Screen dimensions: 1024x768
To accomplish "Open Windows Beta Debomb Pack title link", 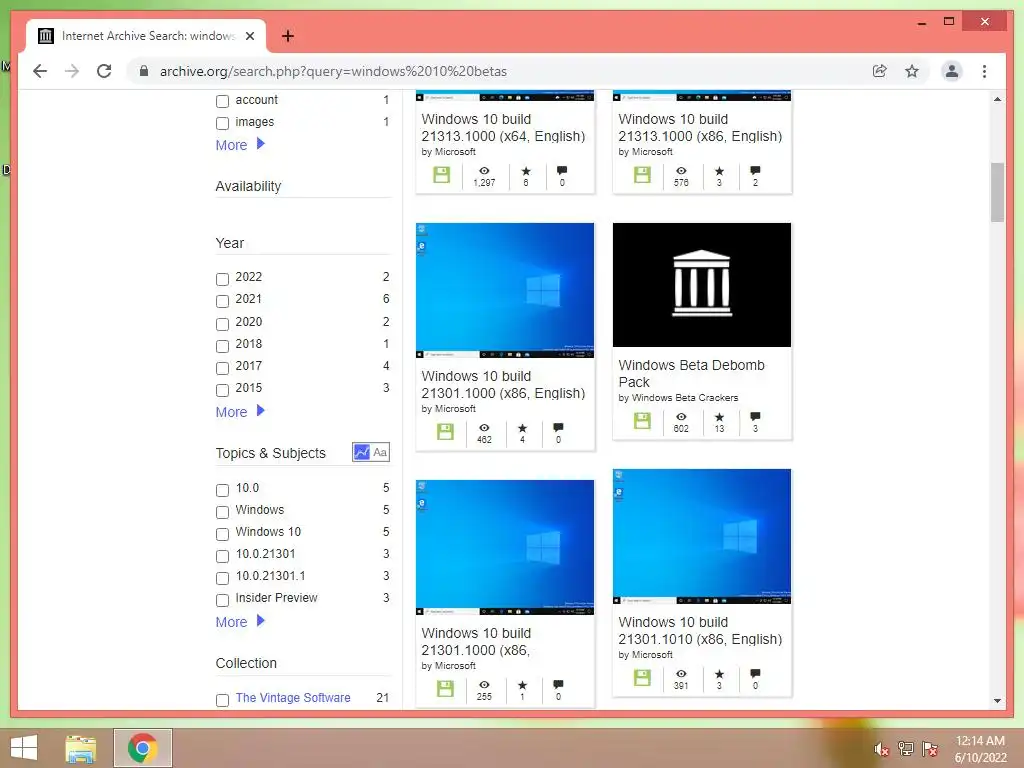I will coord(691,374).
